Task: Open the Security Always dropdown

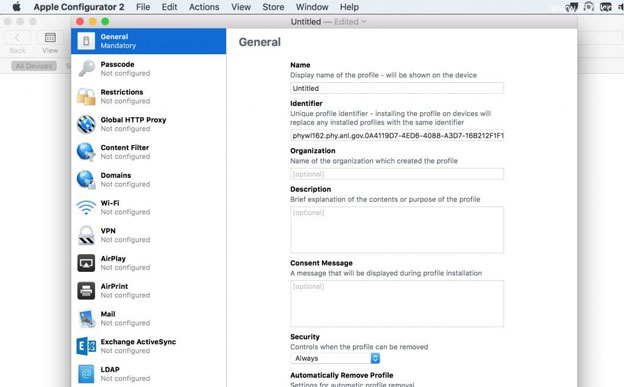Action: pos(335,358)
